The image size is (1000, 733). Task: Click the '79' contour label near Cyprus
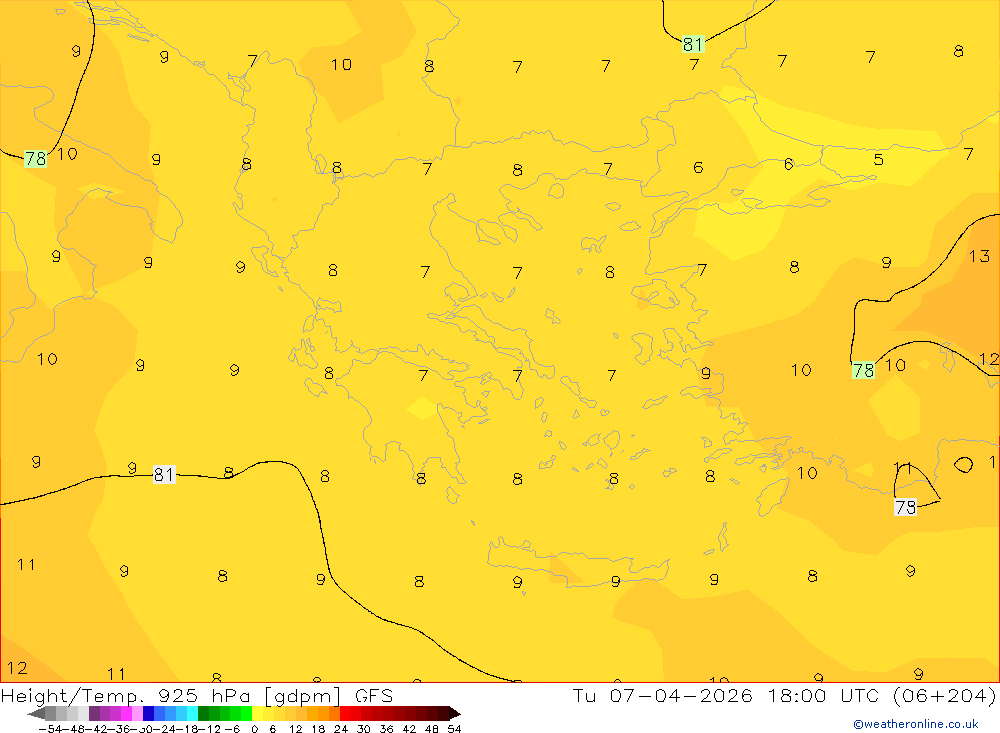click(x=906, y=507)
